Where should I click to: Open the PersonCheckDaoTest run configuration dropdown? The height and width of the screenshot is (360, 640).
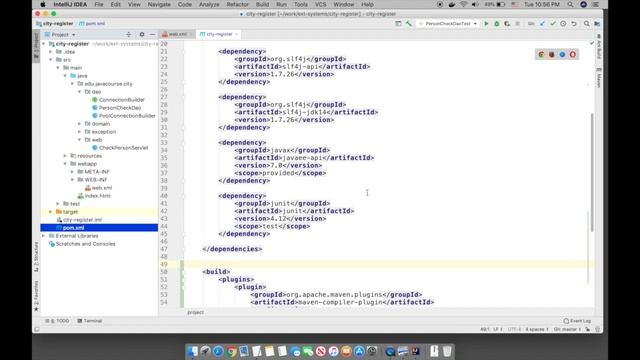448,24
